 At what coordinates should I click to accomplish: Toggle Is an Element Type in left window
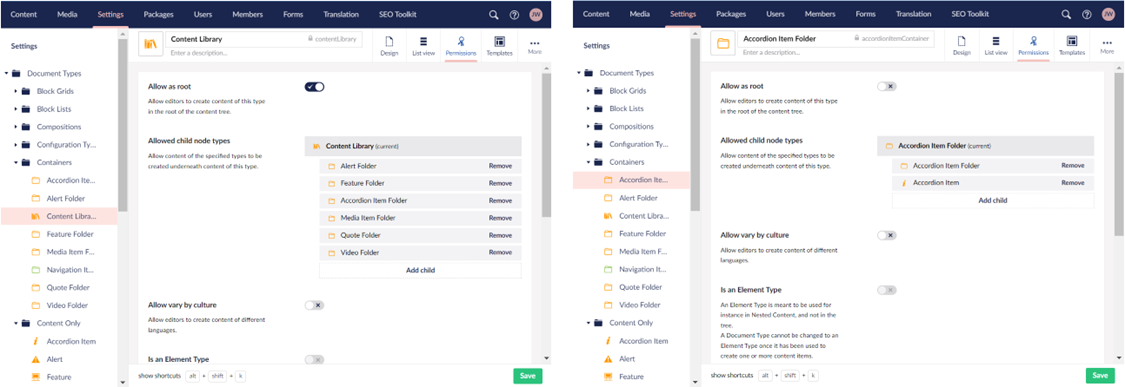pyautogui.click(x=314, y=360)
